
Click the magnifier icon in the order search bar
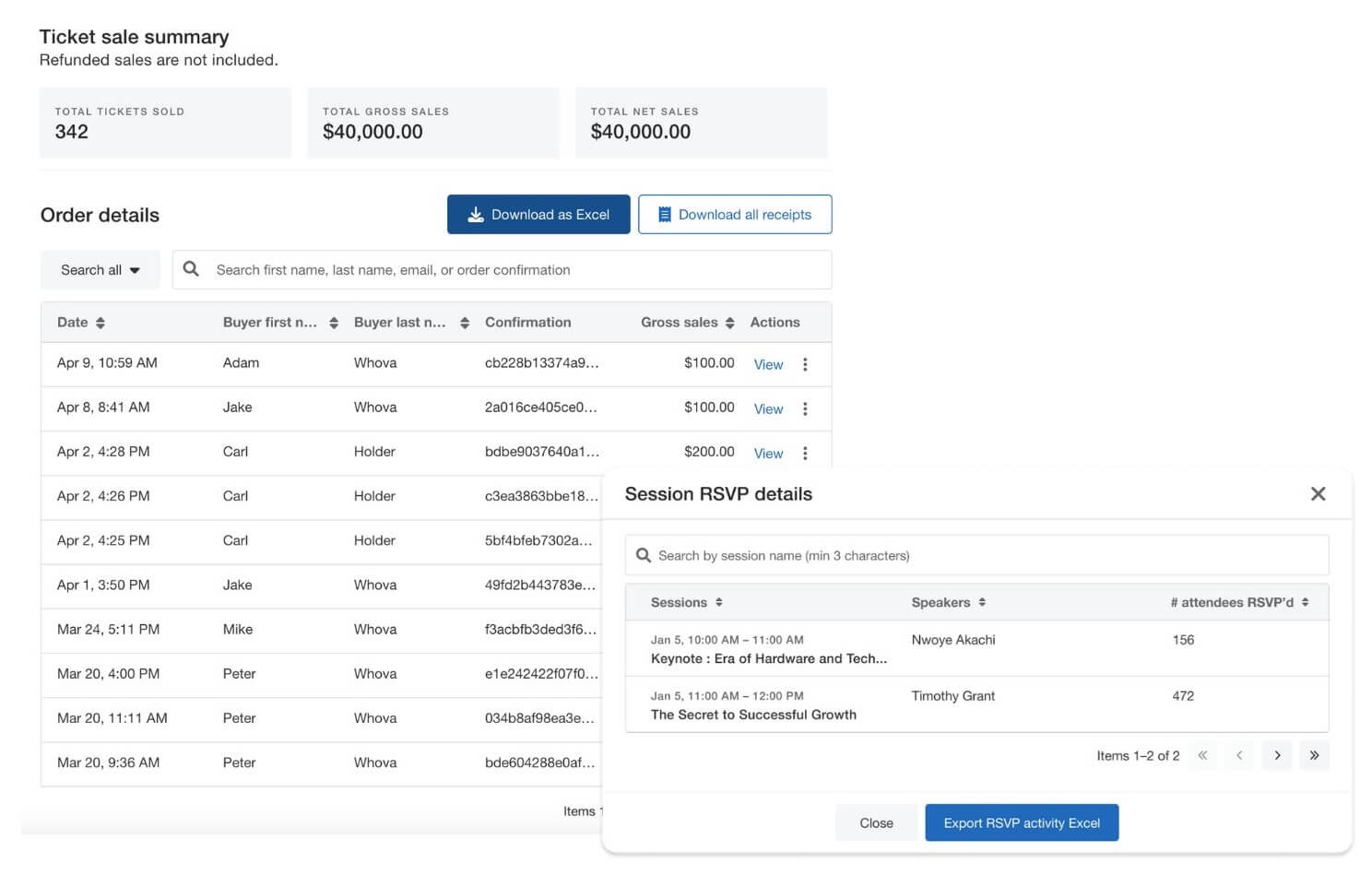click(191, 269)
